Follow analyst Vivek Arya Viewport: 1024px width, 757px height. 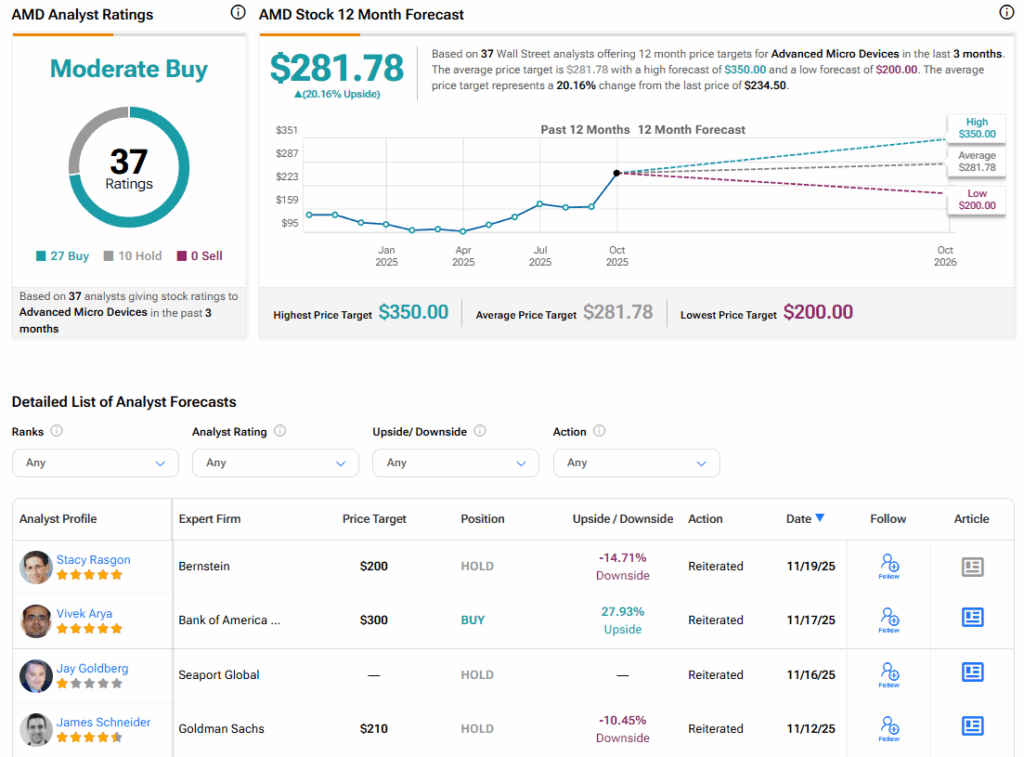tap(889, 620)
